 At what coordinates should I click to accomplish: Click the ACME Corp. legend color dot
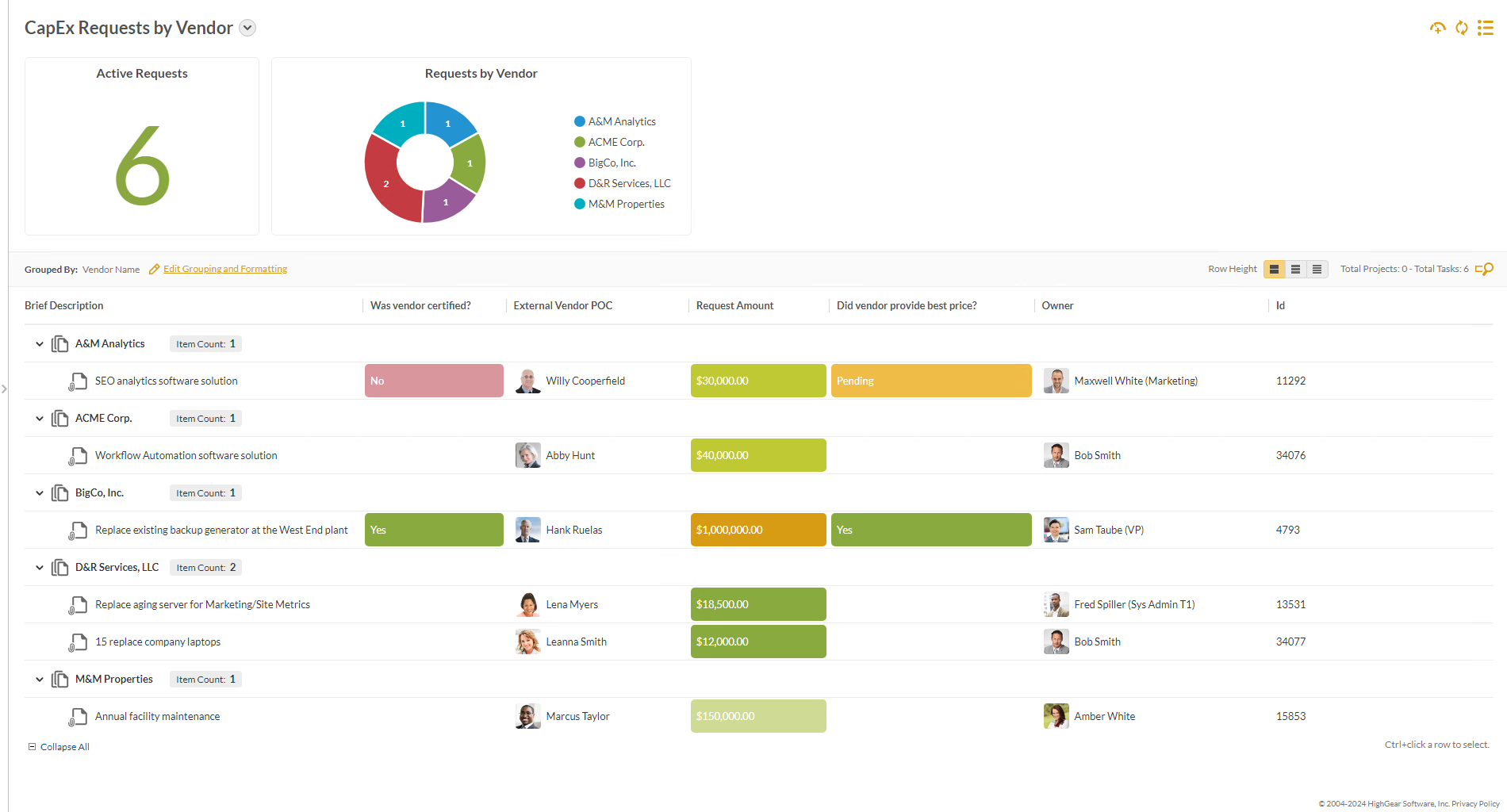click(x=580, y=142)
